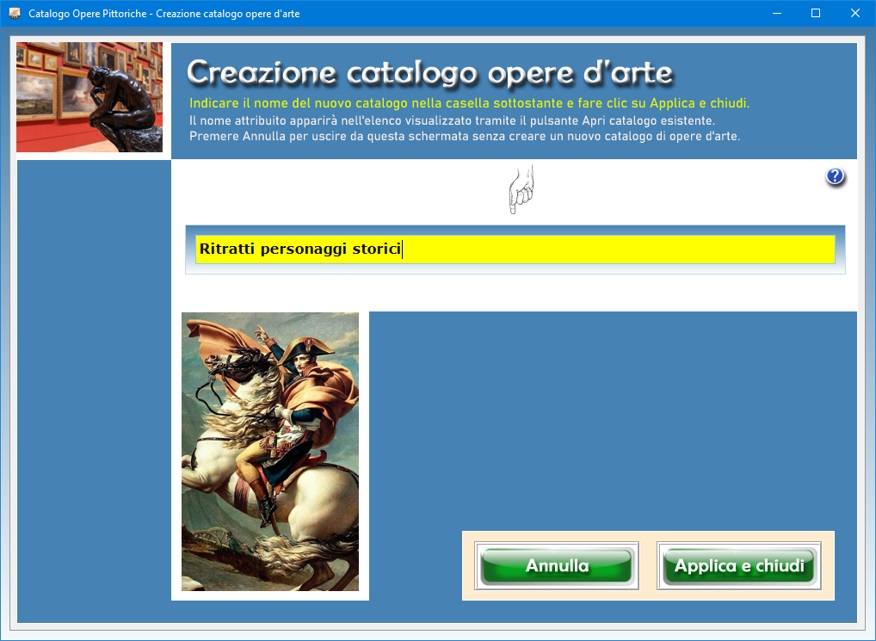Open help with the blue question mark icon
This screenshot has height=641, width=876.
click(835, 177)
